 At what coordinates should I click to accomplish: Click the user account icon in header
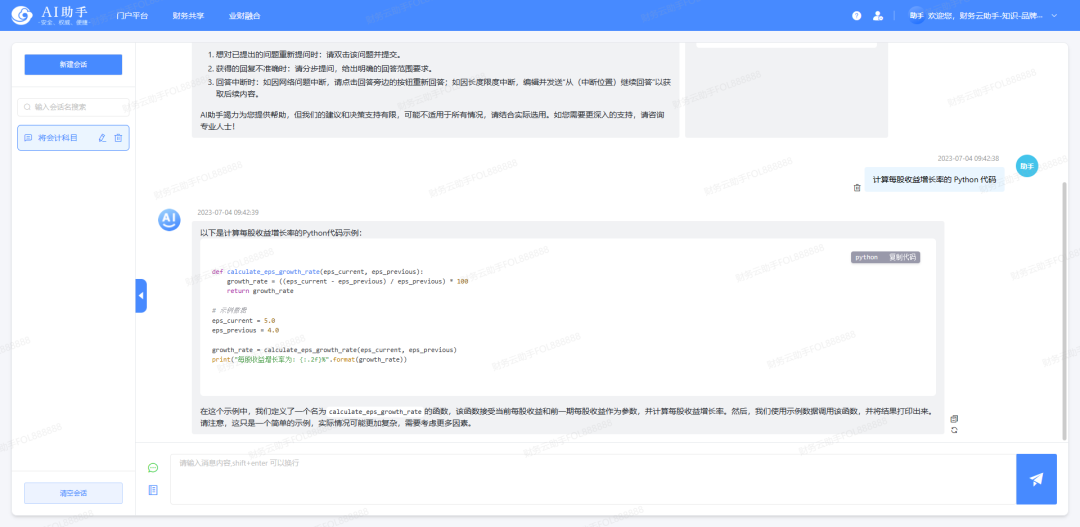(878, 15)
